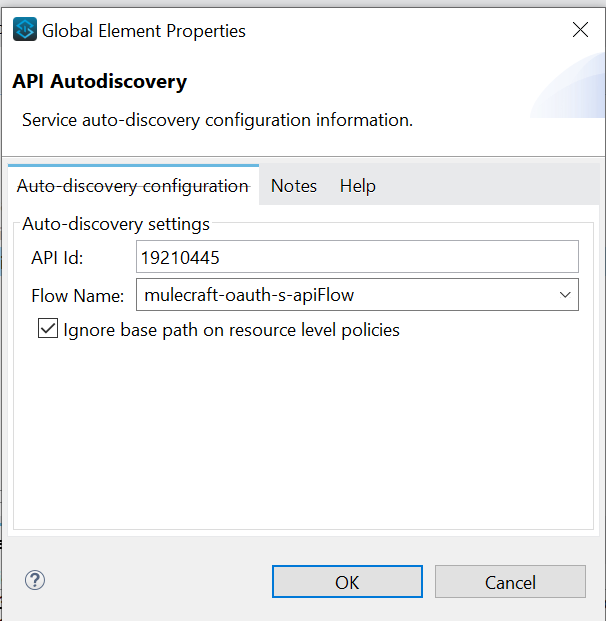
Task: Expand the Flow Name dropdown arrow
Action: [x=566, y=295]
